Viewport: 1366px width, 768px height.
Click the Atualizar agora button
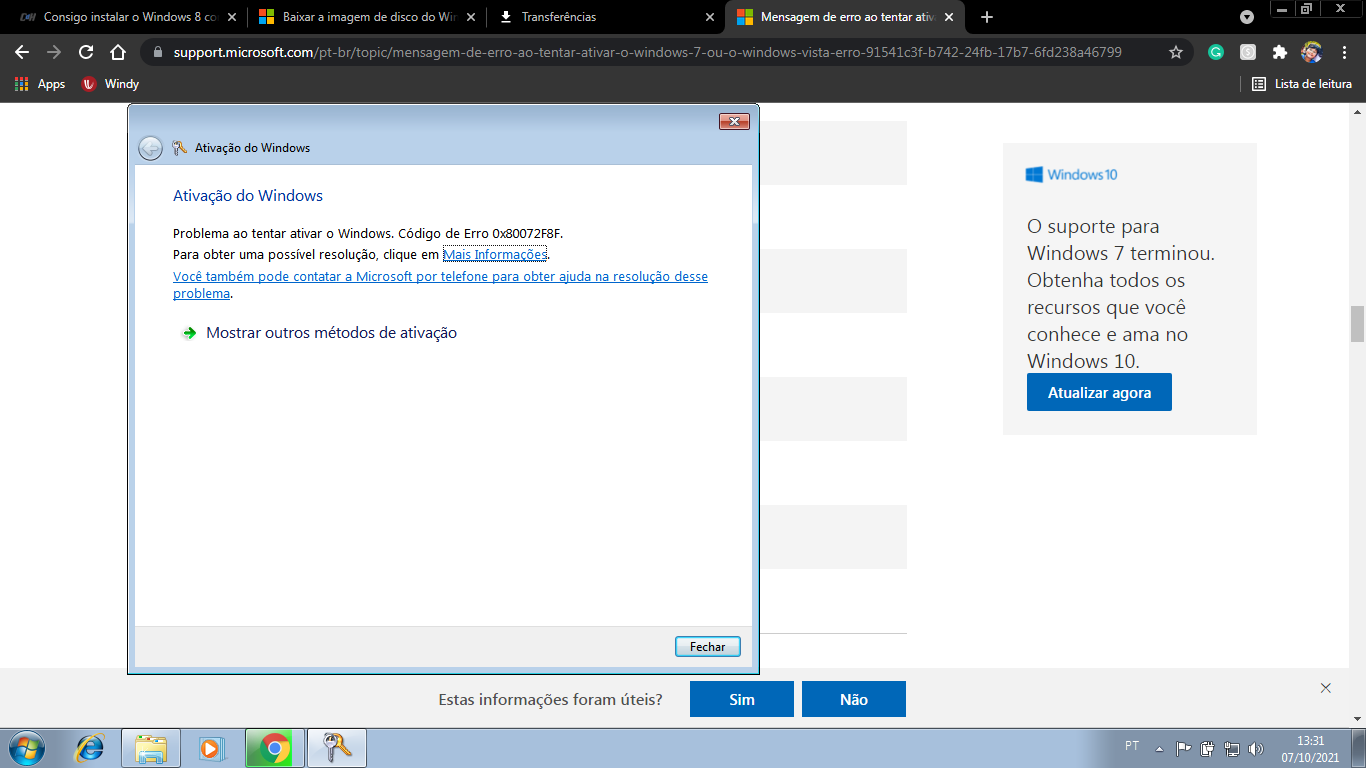pyautogui.click(x=1099, y=393)
